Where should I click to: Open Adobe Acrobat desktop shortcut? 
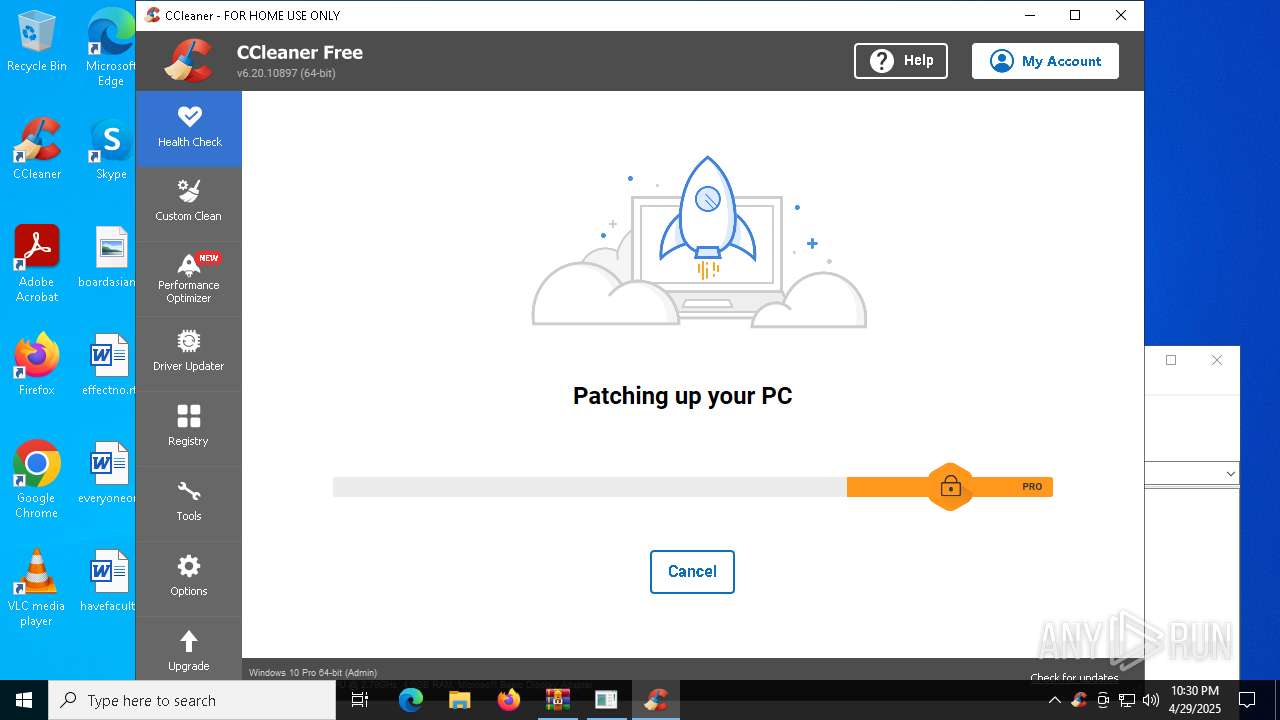point(37,264)
